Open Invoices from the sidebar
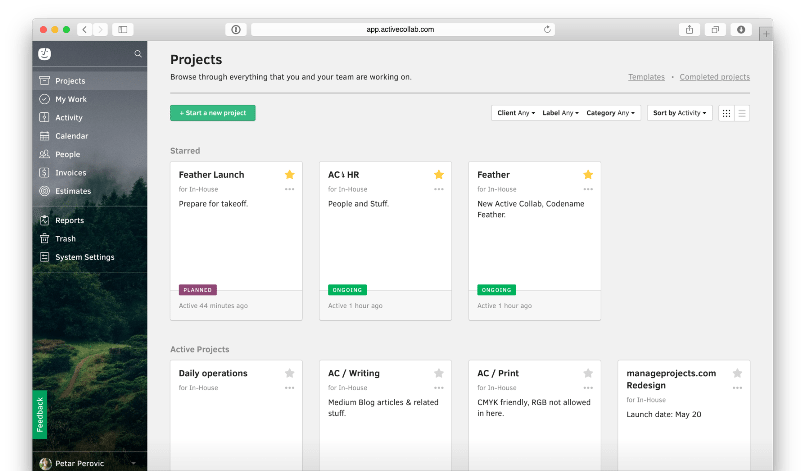Viewport: 805px width, 471px height. (x=70, y=172)
